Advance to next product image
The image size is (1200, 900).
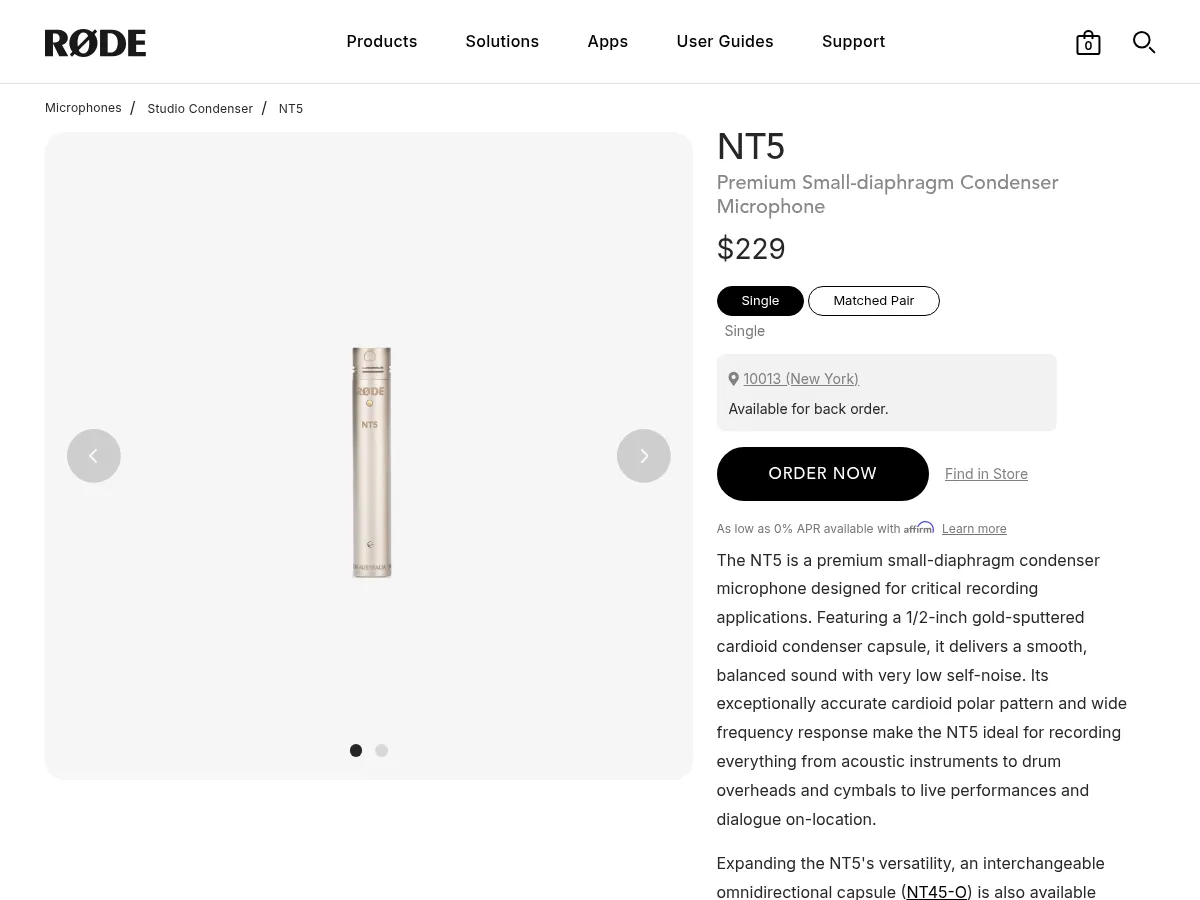click(x=643, y=456)
